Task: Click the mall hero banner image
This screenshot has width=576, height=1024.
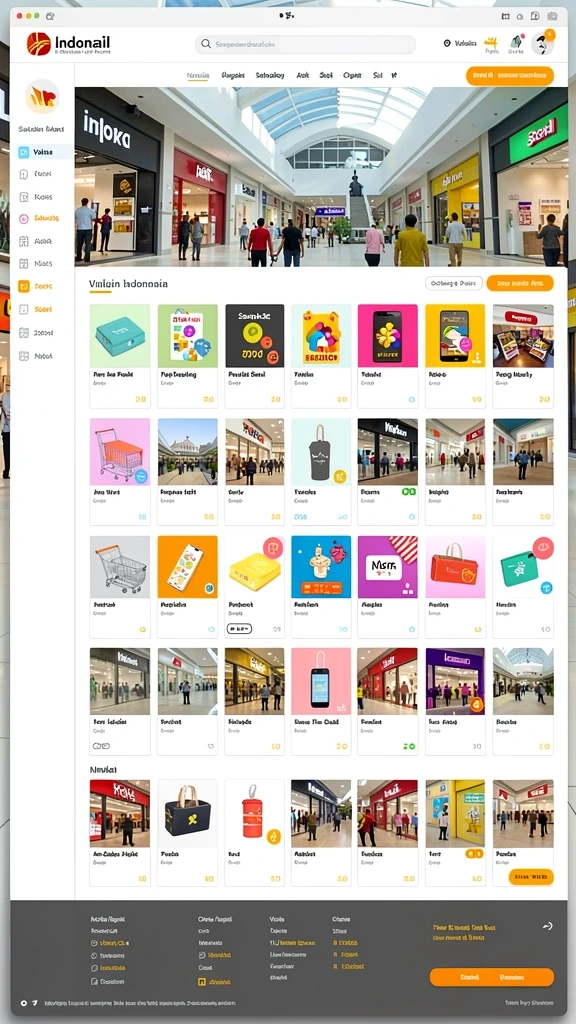Action: [x=321, y=176]
